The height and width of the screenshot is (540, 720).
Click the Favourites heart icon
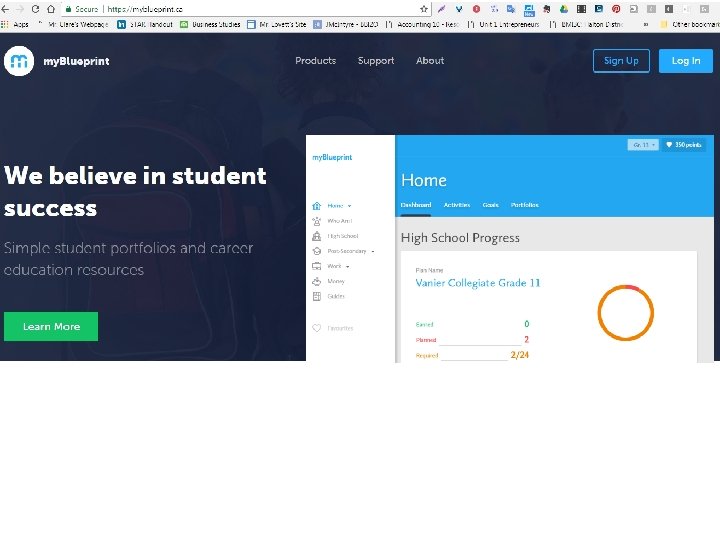(316, 328)
